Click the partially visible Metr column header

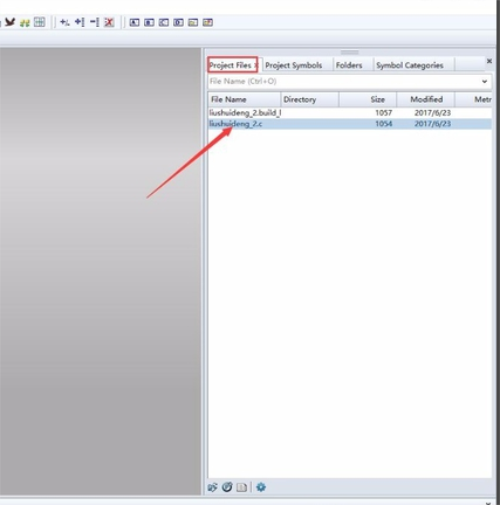click(x=473, y=99)
